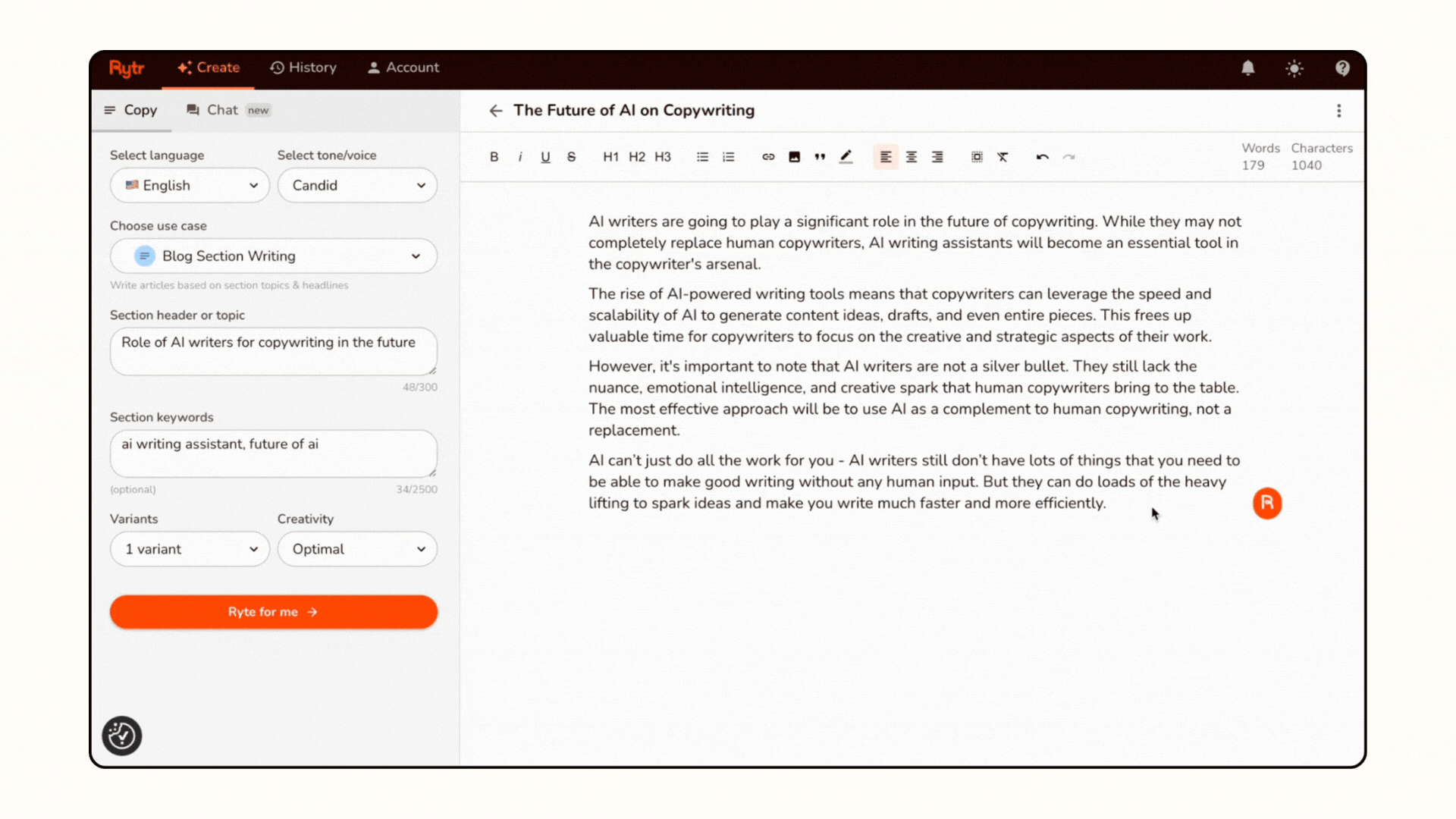This screenshot has height=819, width=1456.
Task: Open the tone/voice dropdown showing Candid
Action: coord(356,185)
